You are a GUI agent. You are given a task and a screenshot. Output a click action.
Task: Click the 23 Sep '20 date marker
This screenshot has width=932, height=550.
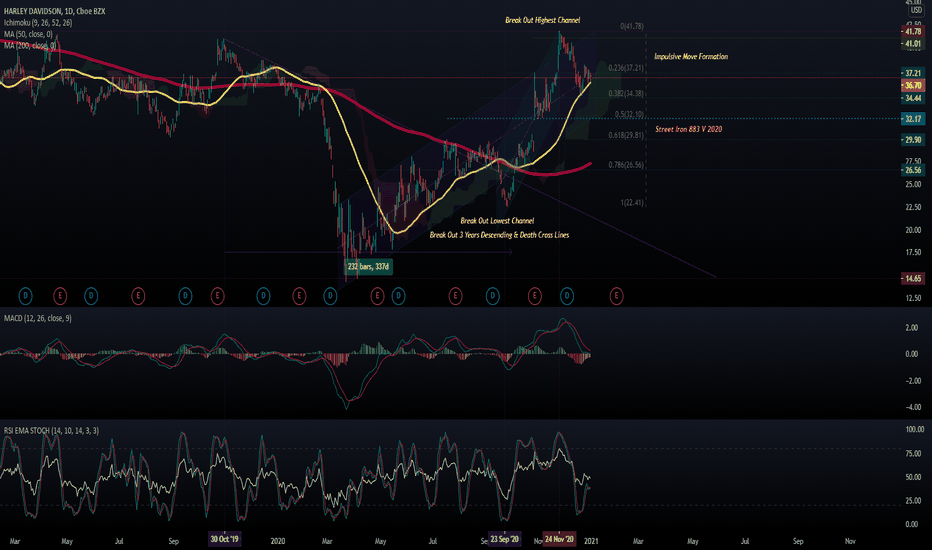click(x=505, y=539)
